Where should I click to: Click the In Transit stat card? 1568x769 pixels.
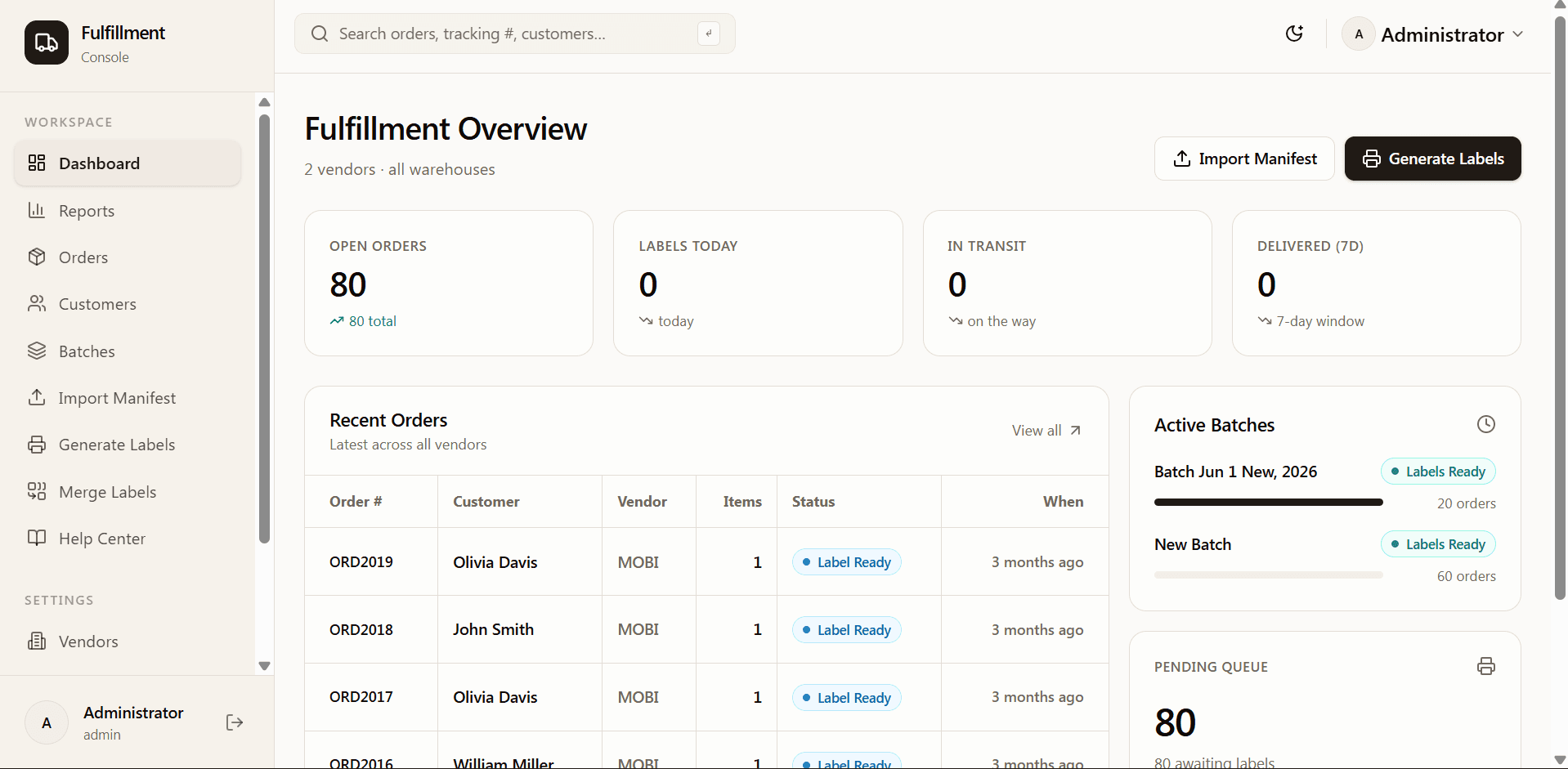pyautogui.click(x=1067, y=284)
